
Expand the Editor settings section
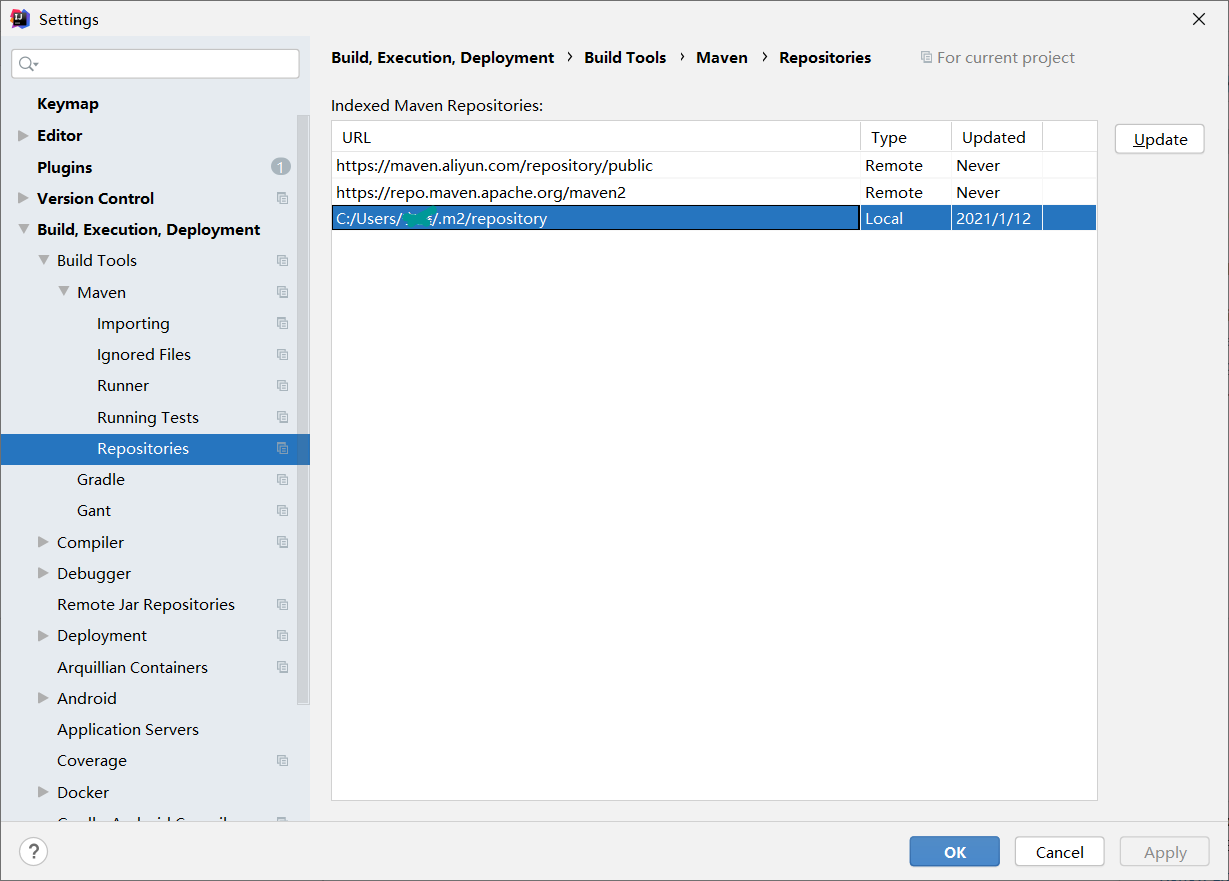click(x=23, y=135)
